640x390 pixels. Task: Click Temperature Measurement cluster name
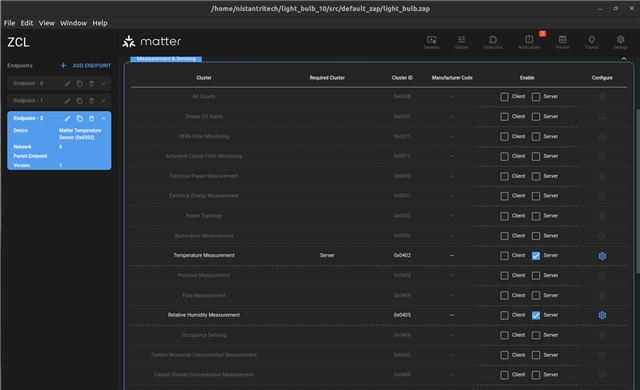[204, 255]
